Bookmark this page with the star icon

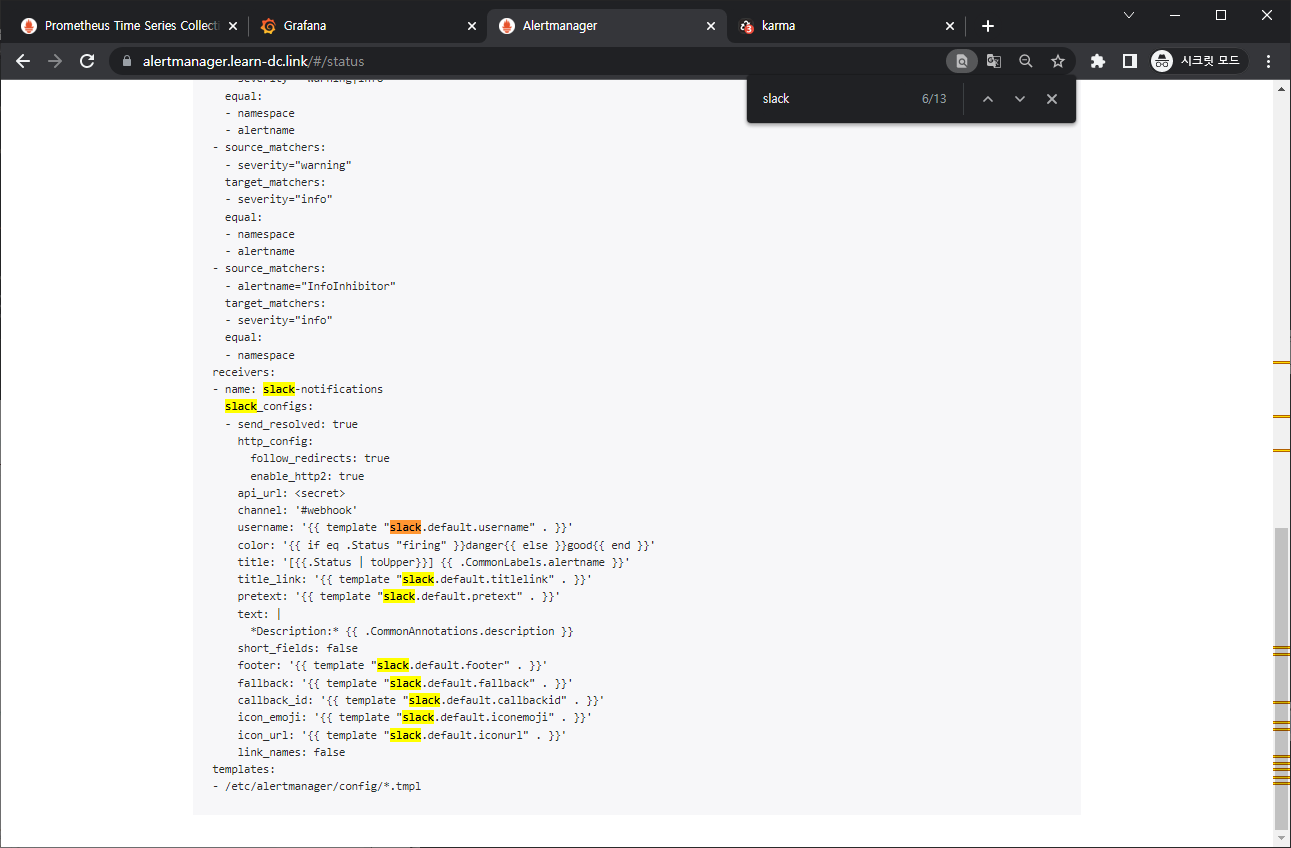pos(1058,61)
